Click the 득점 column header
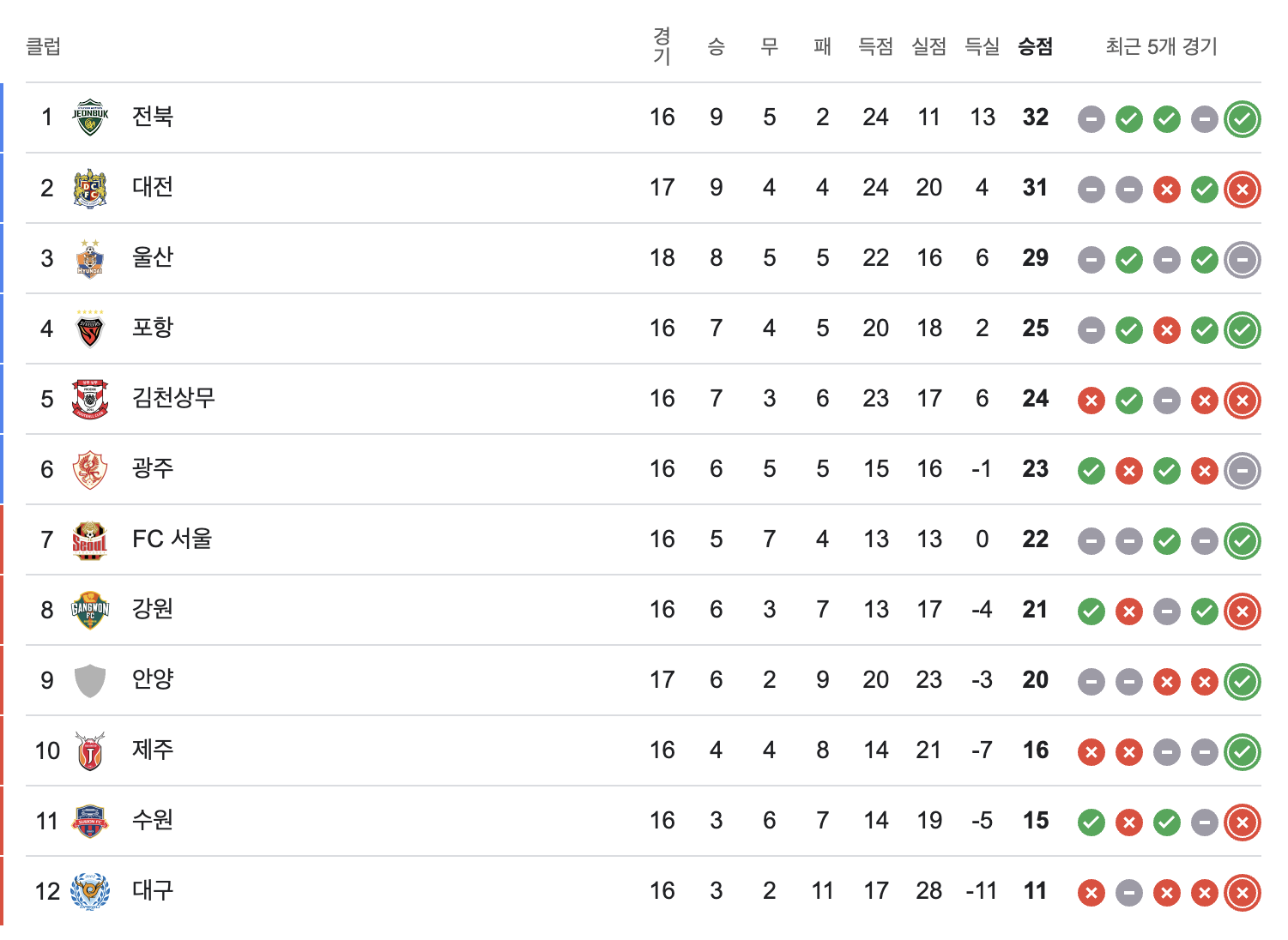The width and height of the screenshot is (1288, 940). (x=875, y=46)
